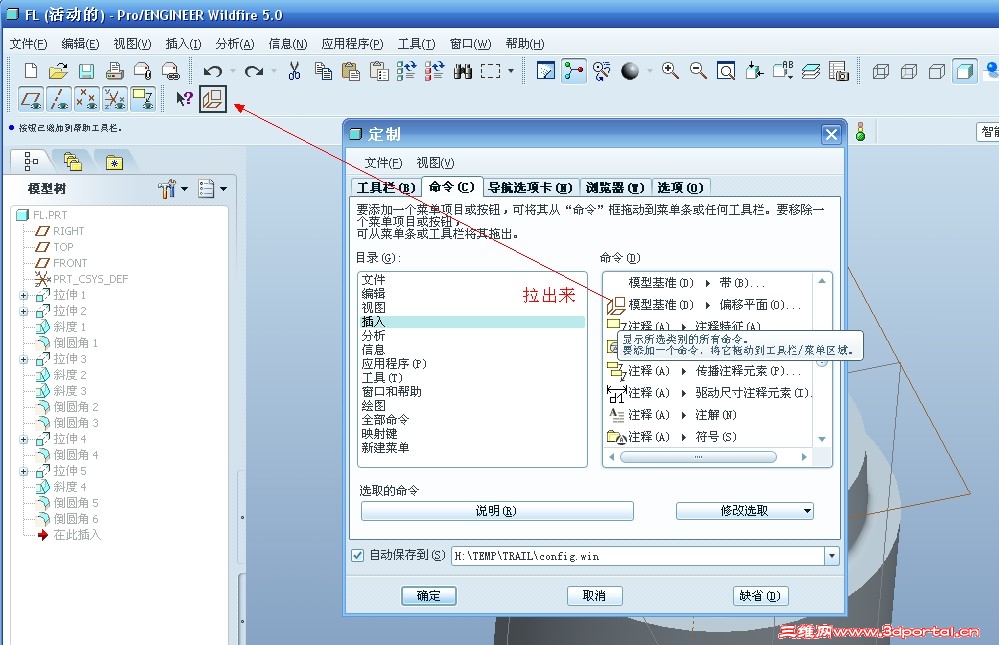Click the traffic light status icon
The width and height of the screenshot is (999, 645).
click(x=860, y=132)
